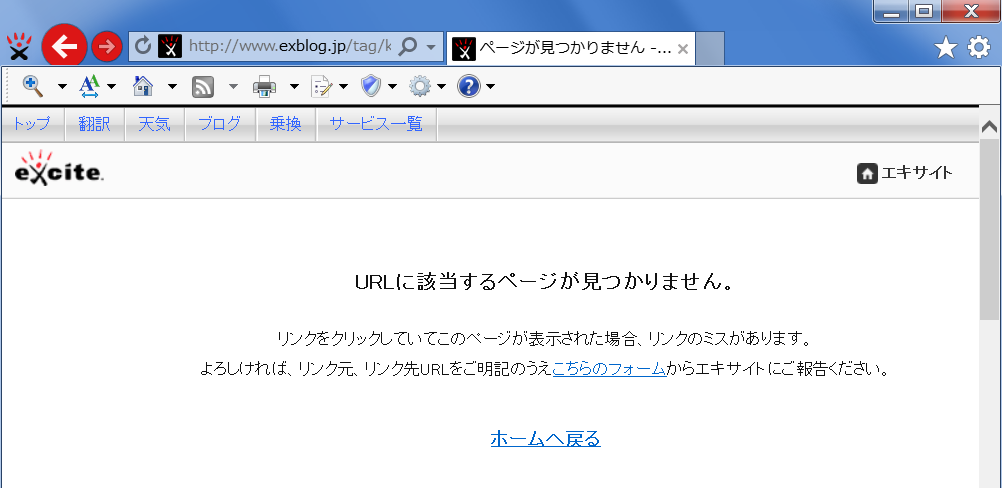Expand the print options dropdown arrow
The image size is (1002, 488).
(x=294, y=86)
